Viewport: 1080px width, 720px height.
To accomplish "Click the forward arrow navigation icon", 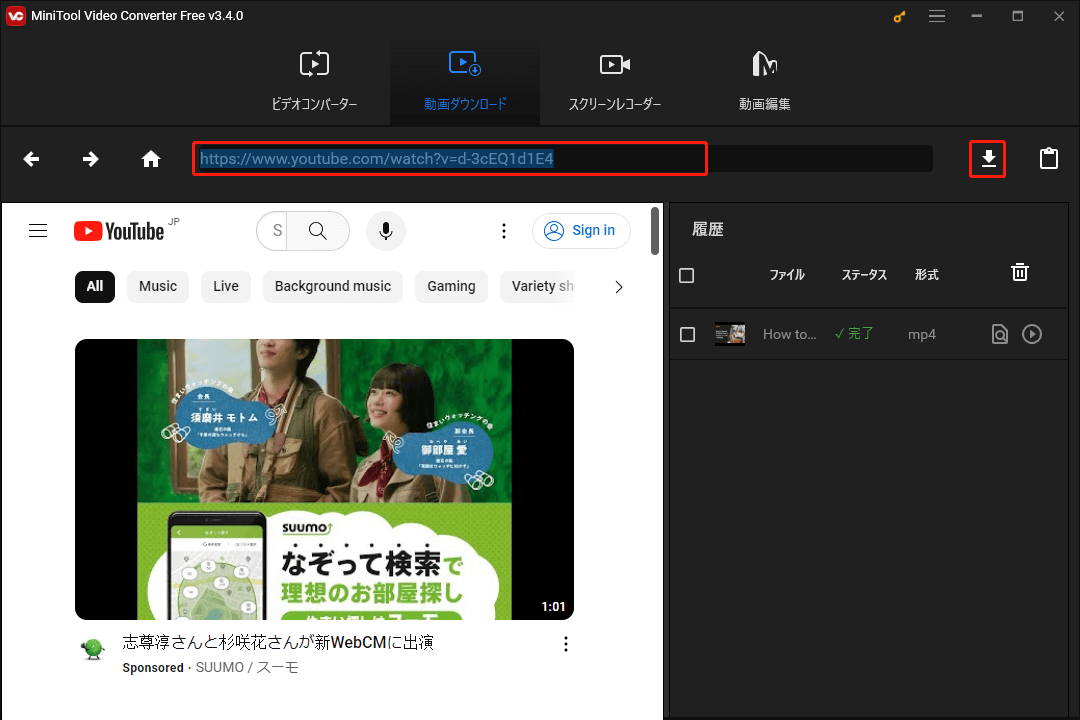I will pos(90,159).
